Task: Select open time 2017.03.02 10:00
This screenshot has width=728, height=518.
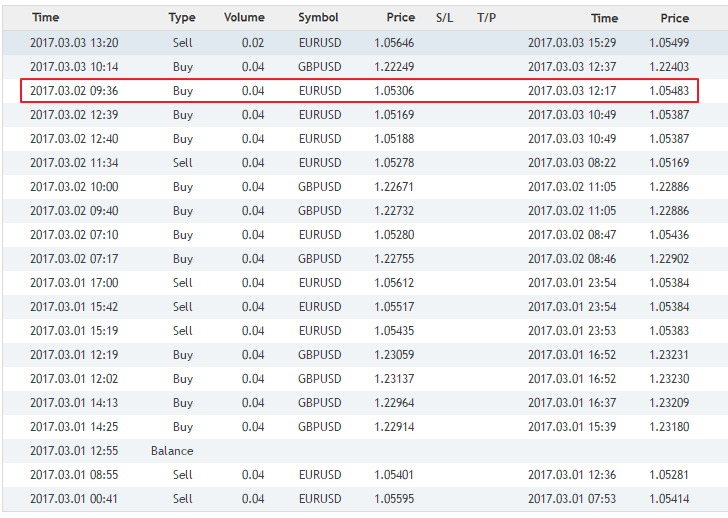Action: tap(74, 187)
